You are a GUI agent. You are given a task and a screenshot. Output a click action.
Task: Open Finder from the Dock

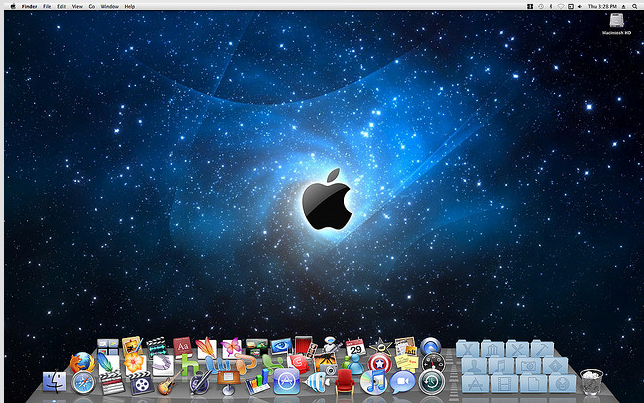(x=54, y=382)
